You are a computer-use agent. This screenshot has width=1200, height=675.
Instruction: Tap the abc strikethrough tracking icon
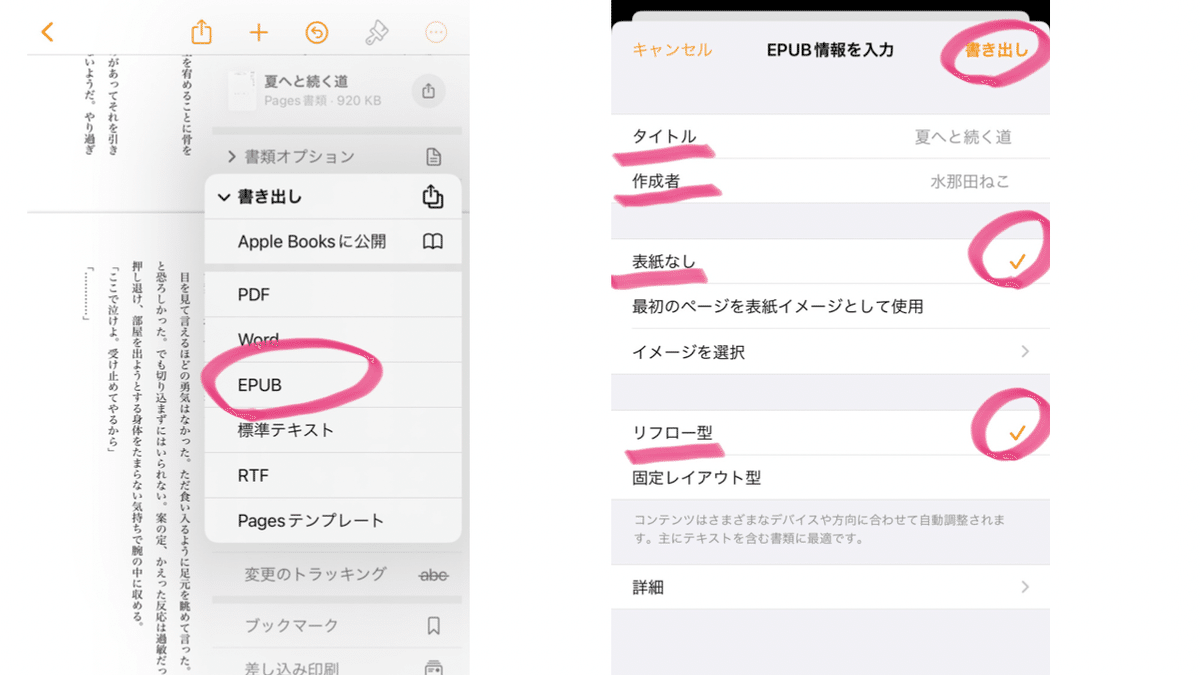(433, 575)
